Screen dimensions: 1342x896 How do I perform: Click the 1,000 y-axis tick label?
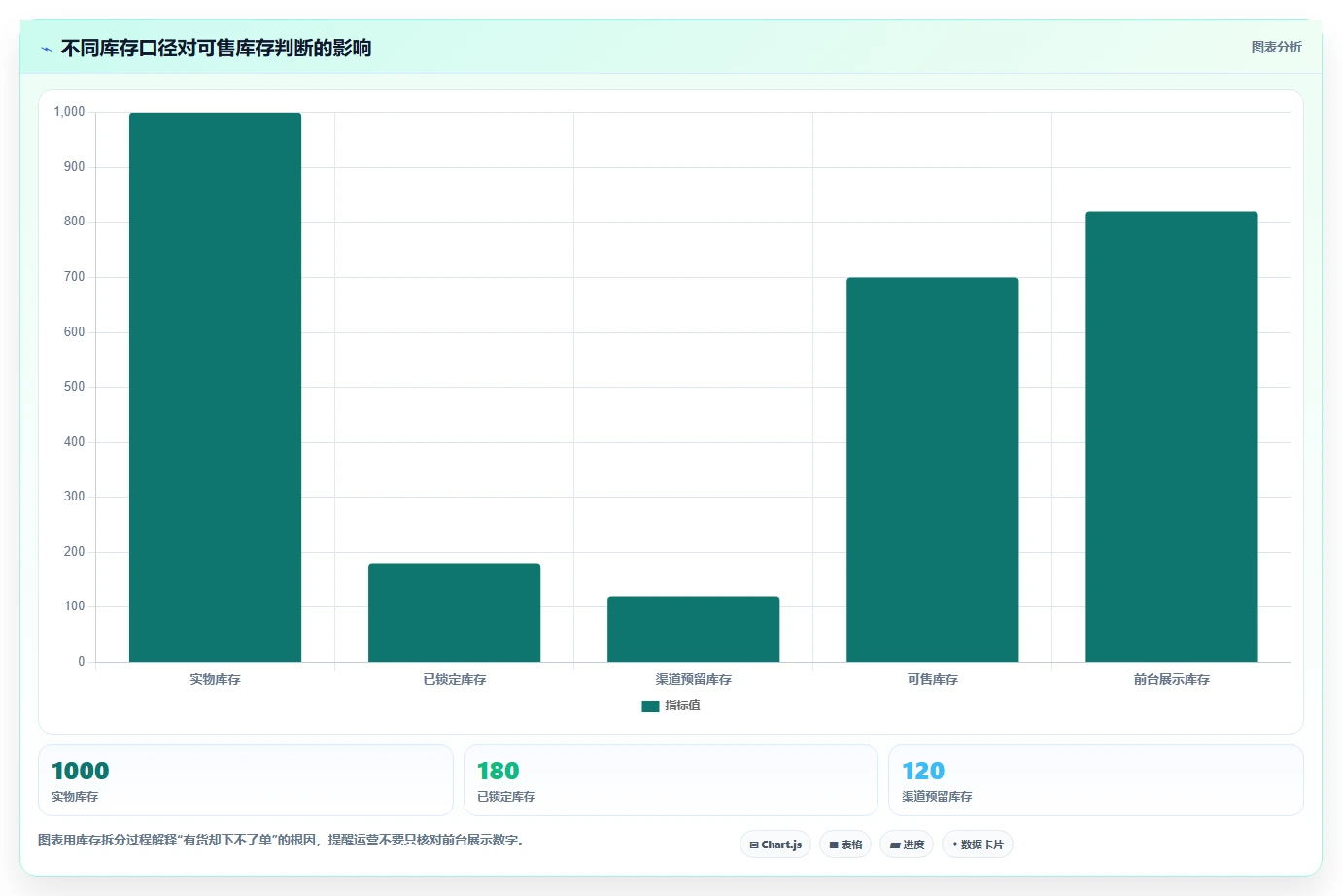(69, 112)
